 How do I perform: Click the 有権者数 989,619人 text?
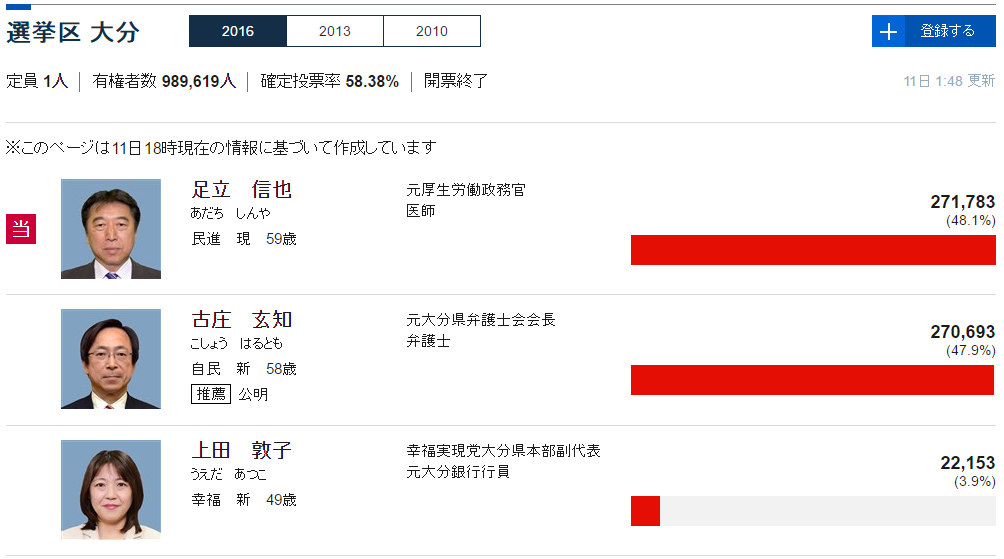click(x=164, y=81)
